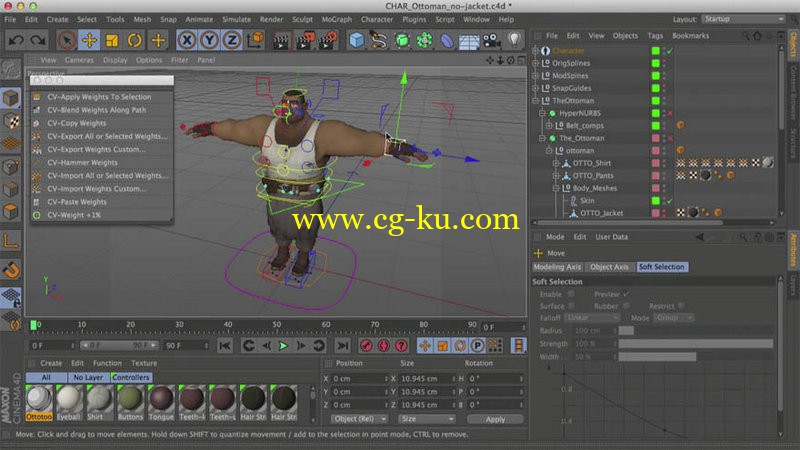Adjust the Width slider
Viewport: 800px width, 450px height.
click(696, 357)
